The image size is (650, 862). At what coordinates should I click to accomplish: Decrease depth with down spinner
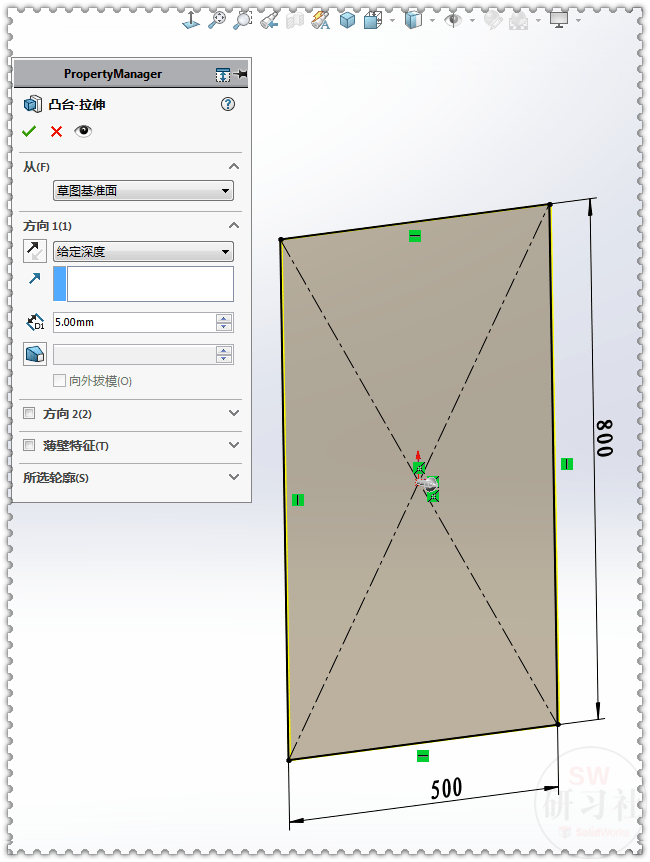pyautogui.click(x=224, y=327)
